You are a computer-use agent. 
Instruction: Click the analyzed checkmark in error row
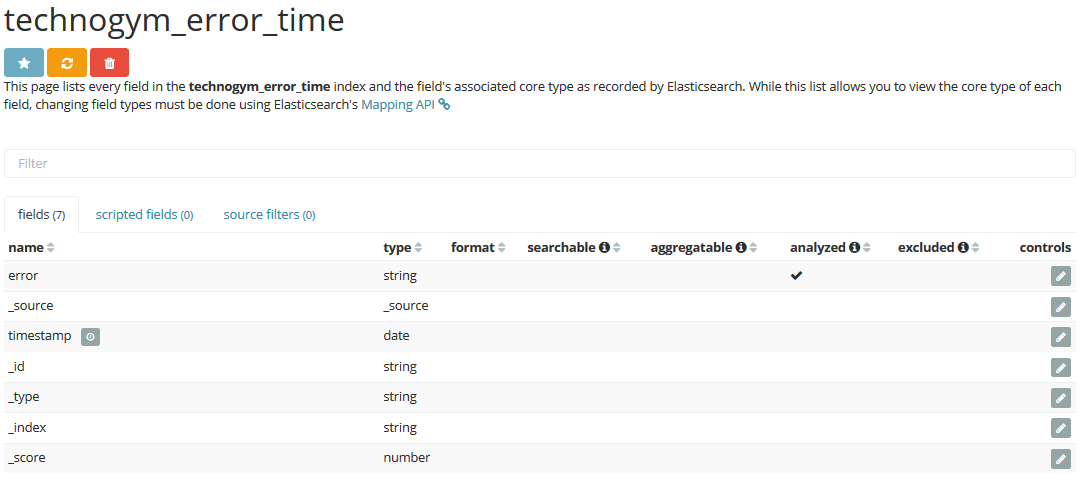tap(796, 276)
